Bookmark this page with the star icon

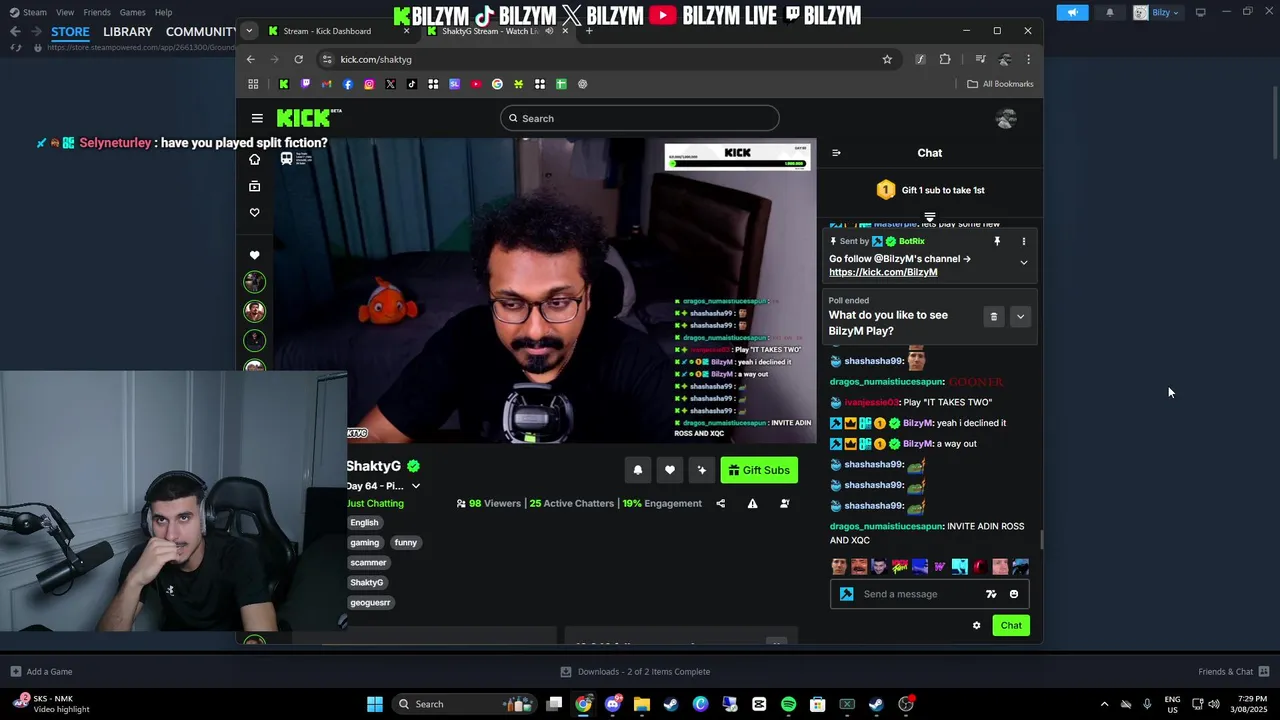coord(887,59)
